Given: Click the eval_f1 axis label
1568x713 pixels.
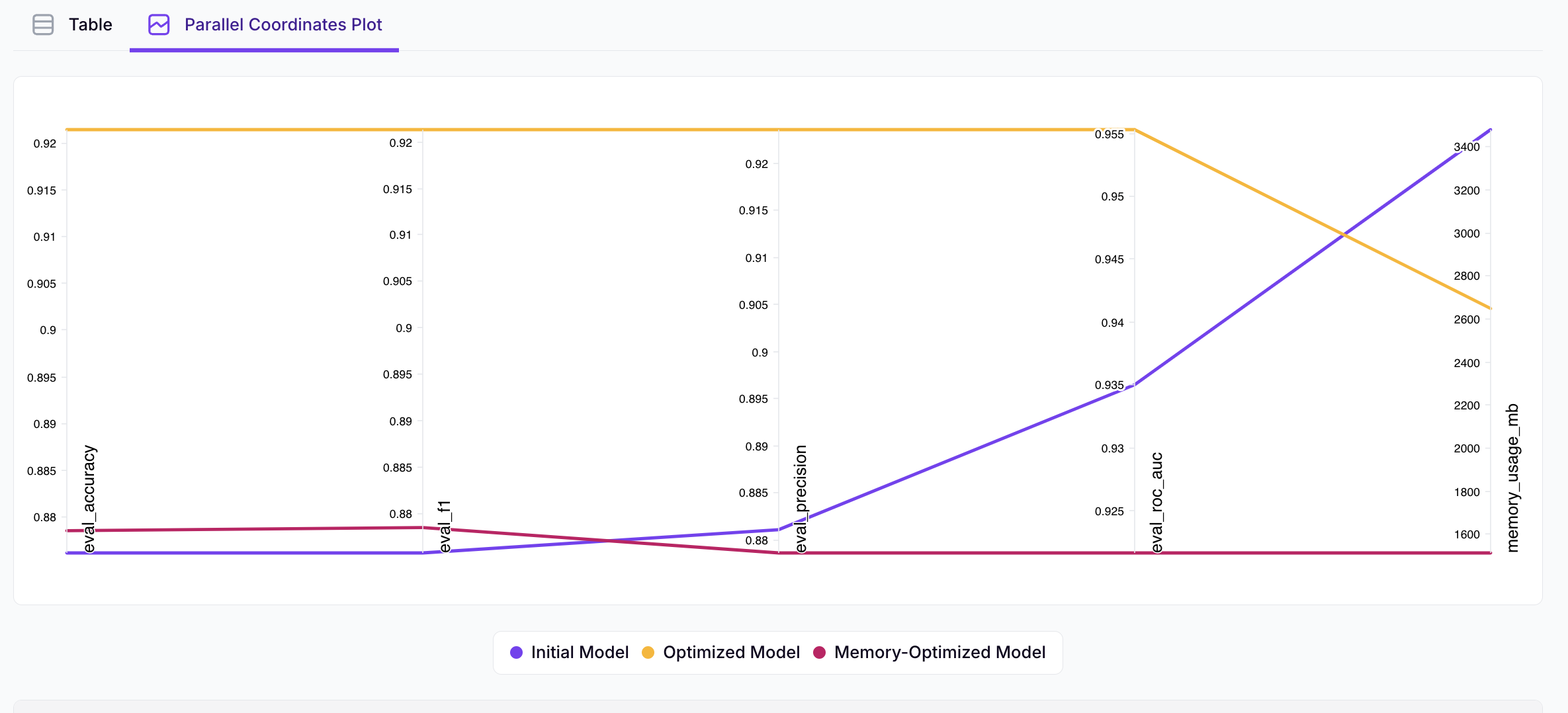Looking at the screenshot, I should tap(445, 526).
